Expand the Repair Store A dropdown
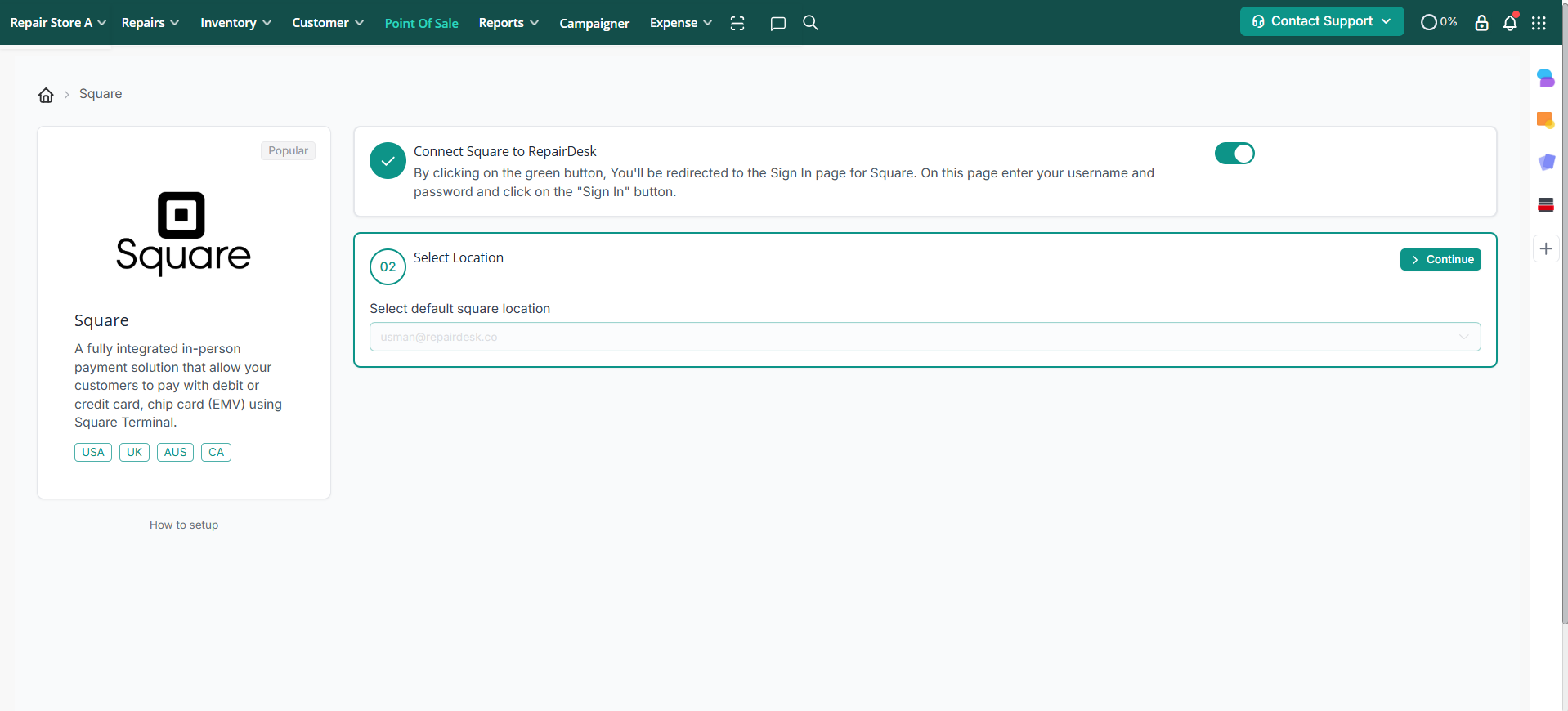 tap(57, 23)
